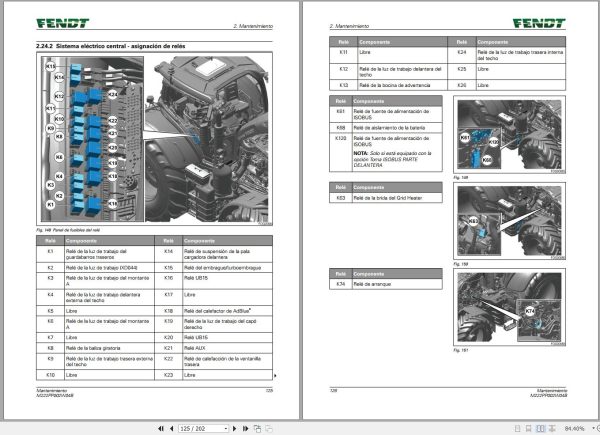
Task: Click the right page number 126 in footer
Action: [x=333, y=391]
